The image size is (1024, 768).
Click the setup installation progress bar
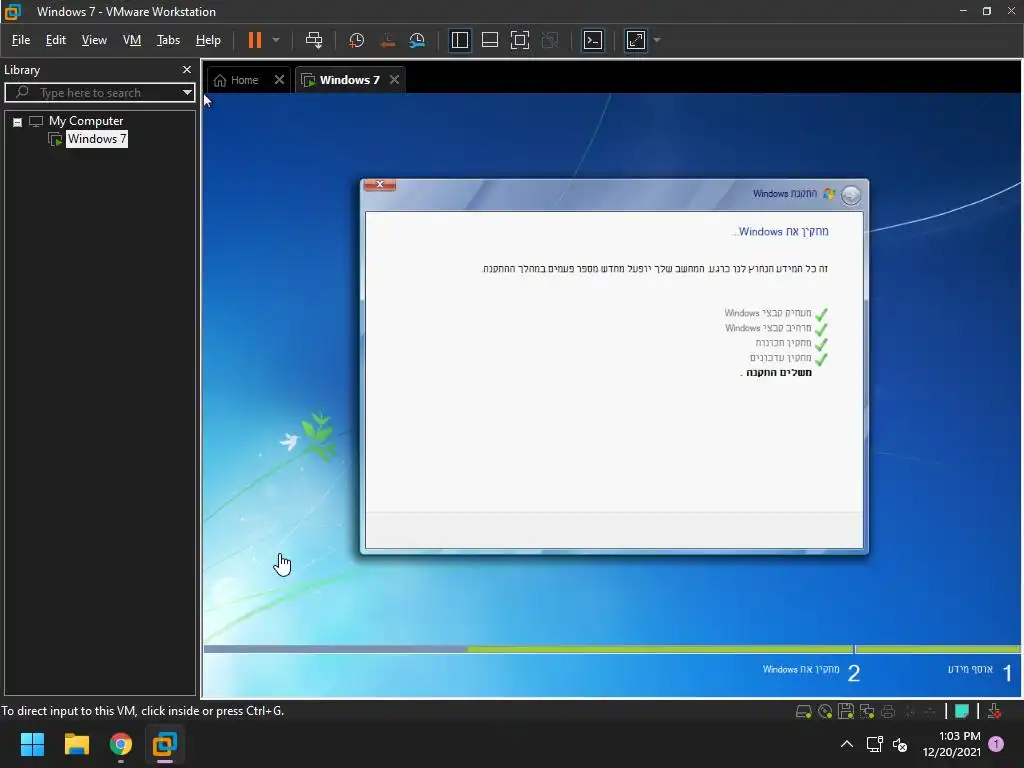[x=612, y=649]
